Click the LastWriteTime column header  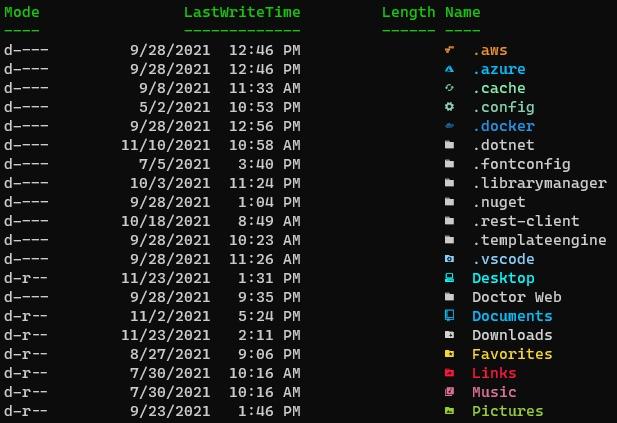(242, 12)
